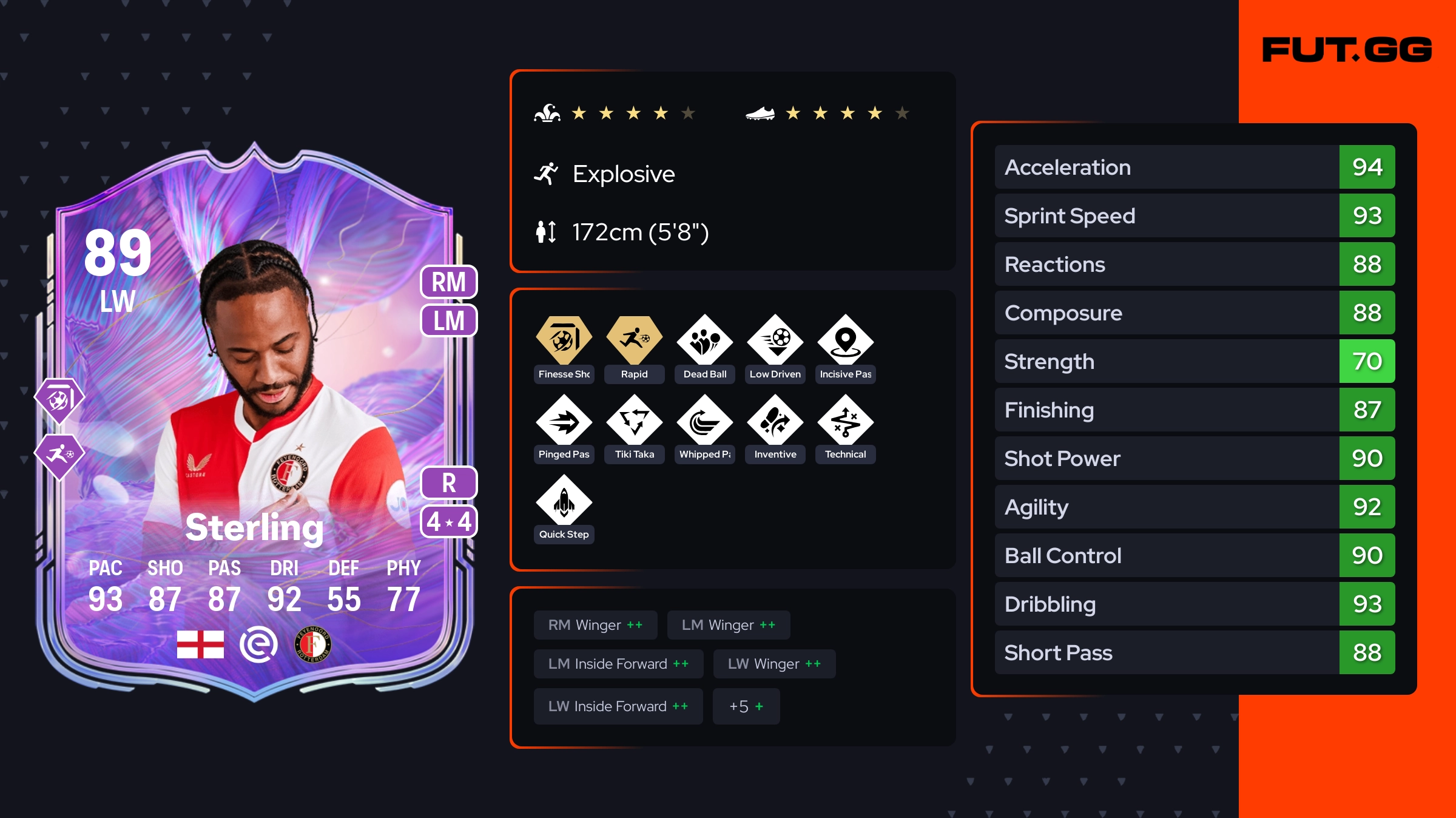Select the Rapid playstyle icon
The image size is (1456, 818).
click(x=634, y=340)
